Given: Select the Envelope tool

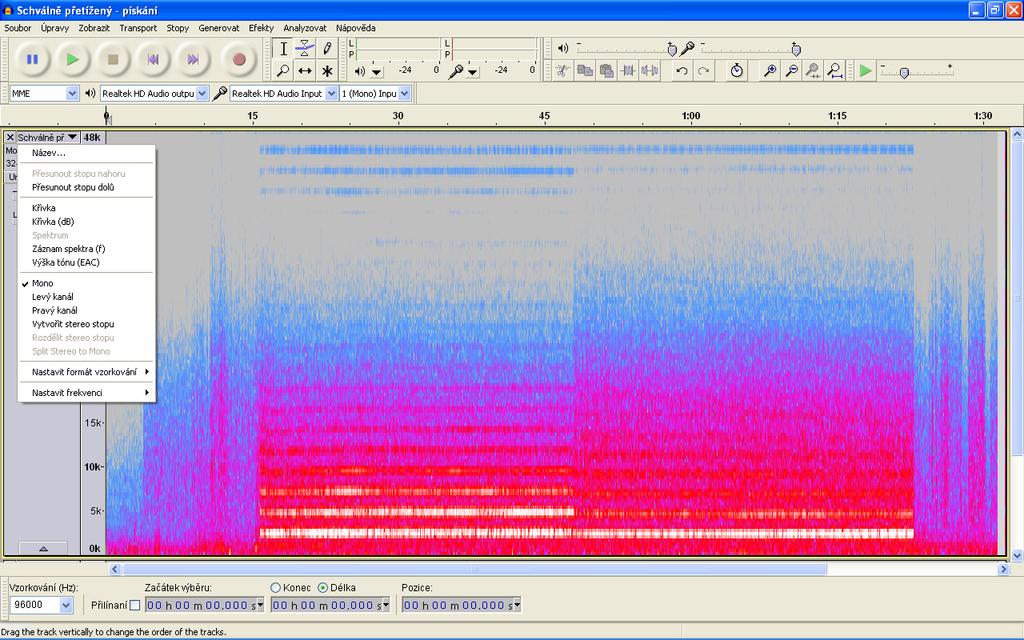Looking at the screenshot, I should coord(305,48).
